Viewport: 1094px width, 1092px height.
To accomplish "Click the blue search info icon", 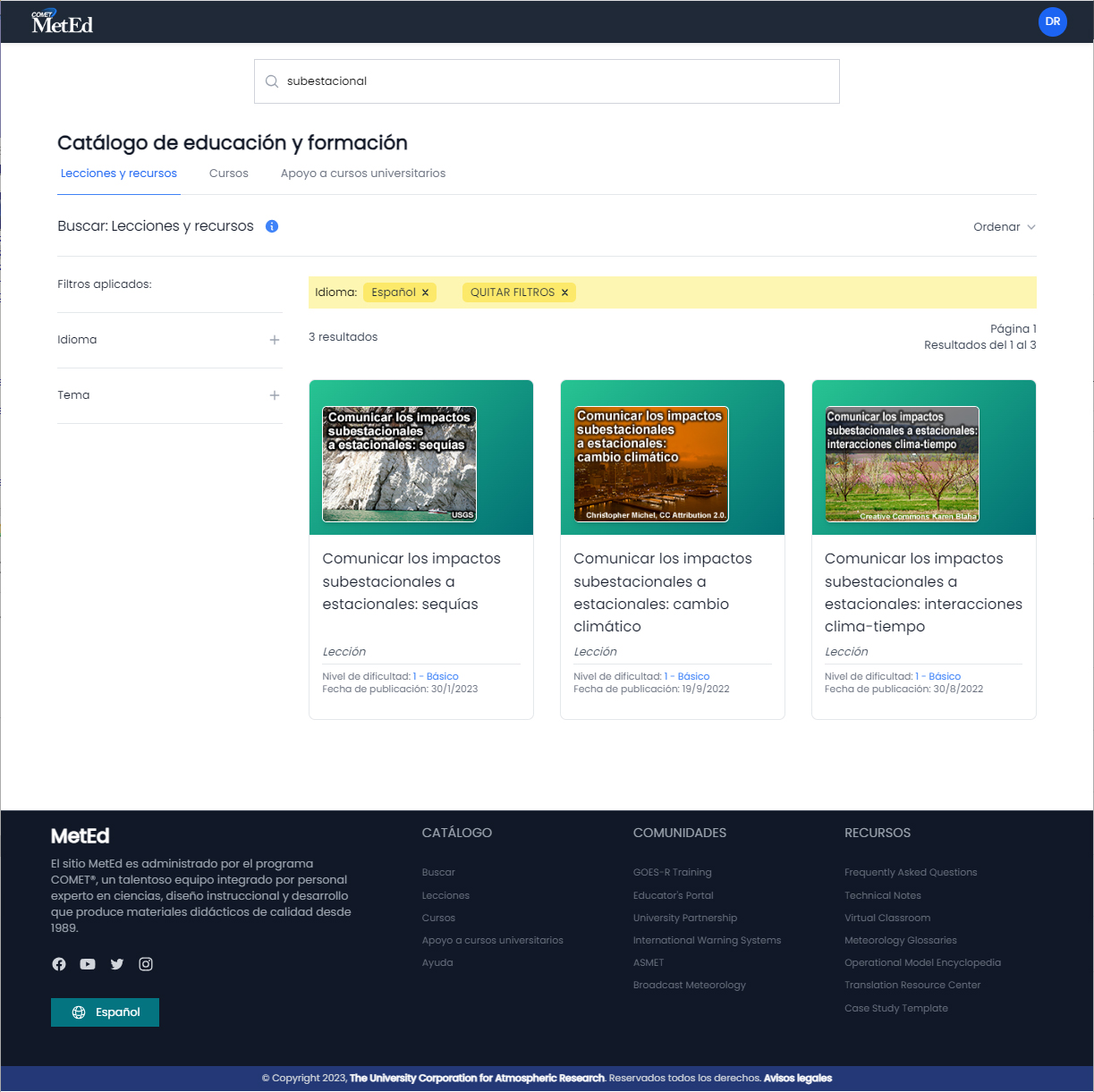I will click(272, 226).
